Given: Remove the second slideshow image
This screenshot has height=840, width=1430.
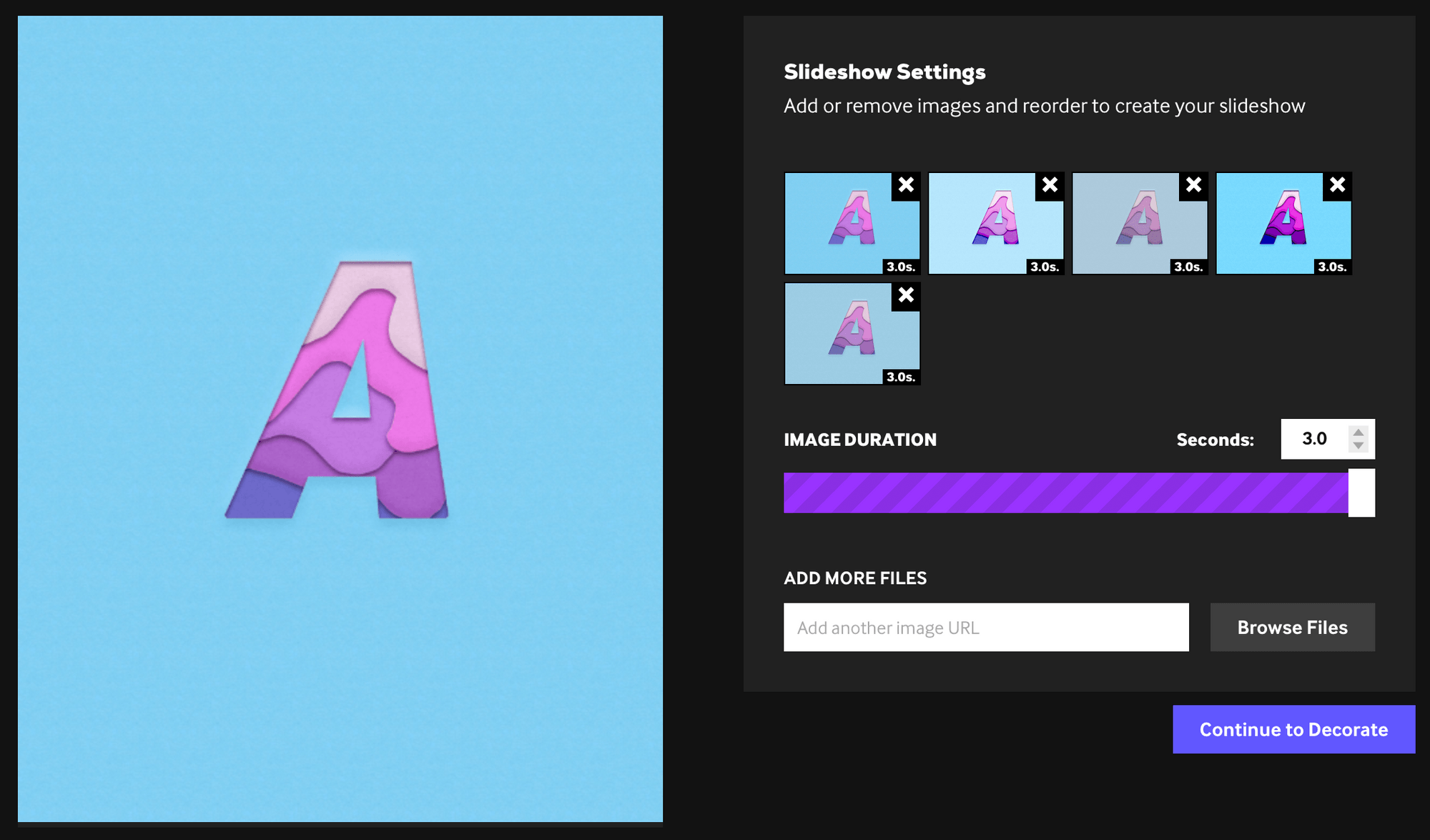Looking at the screenshot, I should [x=1049, y=184].
